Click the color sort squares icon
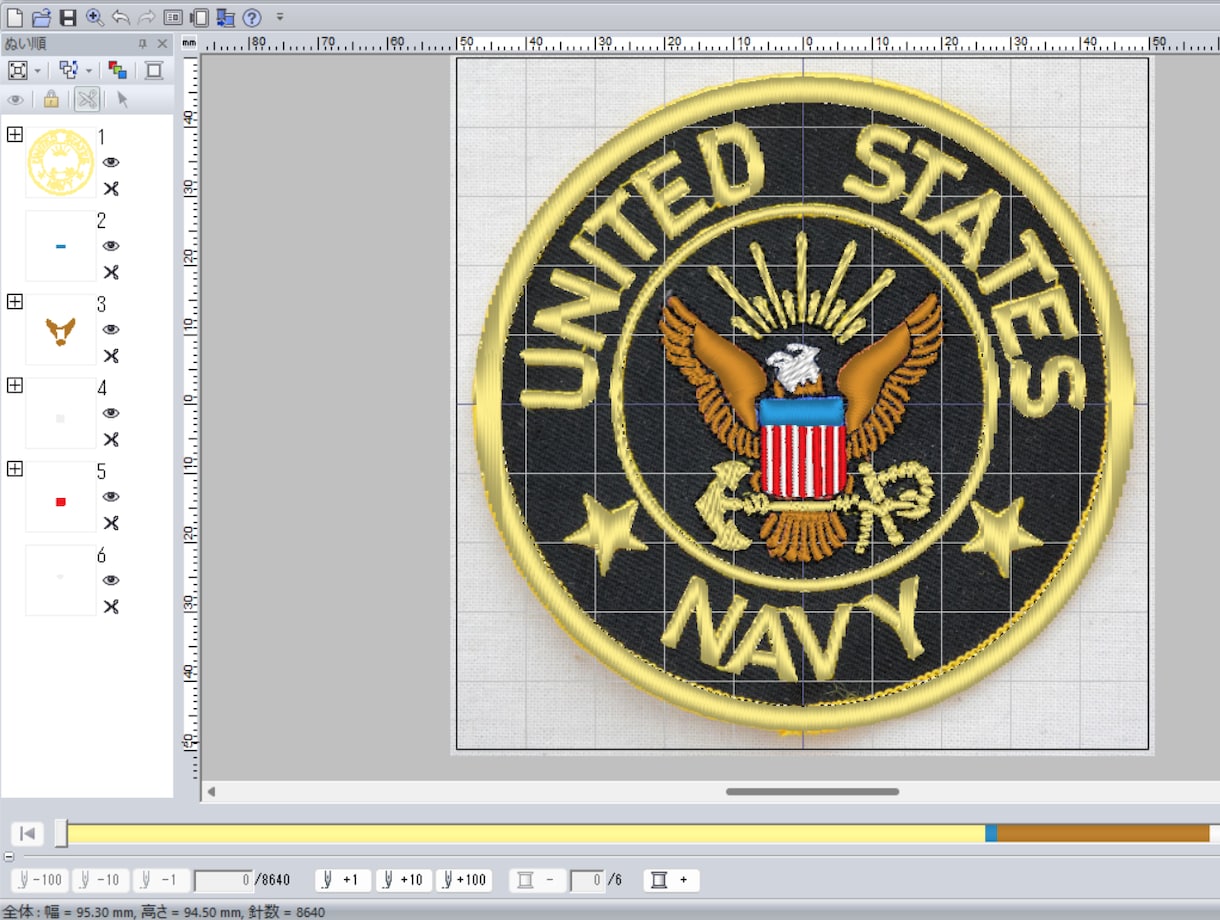The height and width of the screenshot is (920, 1220). (118, 70)
